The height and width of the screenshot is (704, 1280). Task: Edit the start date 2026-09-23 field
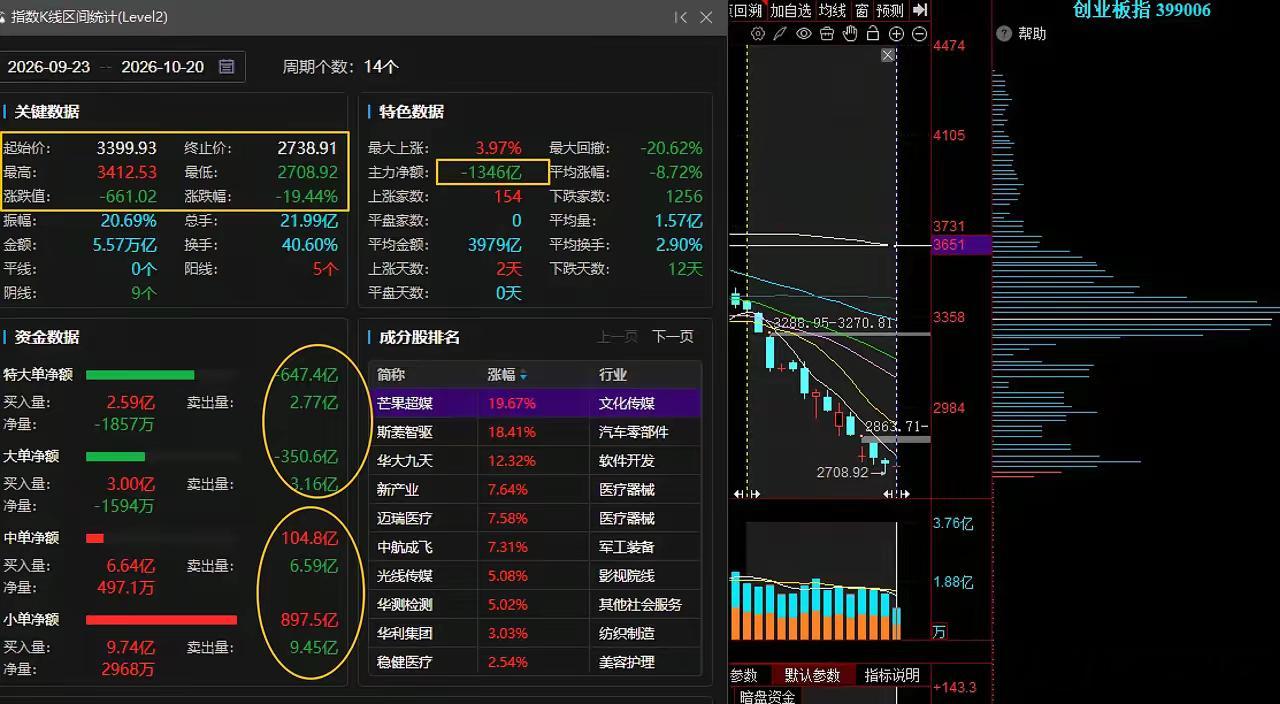pyautogui.click(x=49, y=66)
